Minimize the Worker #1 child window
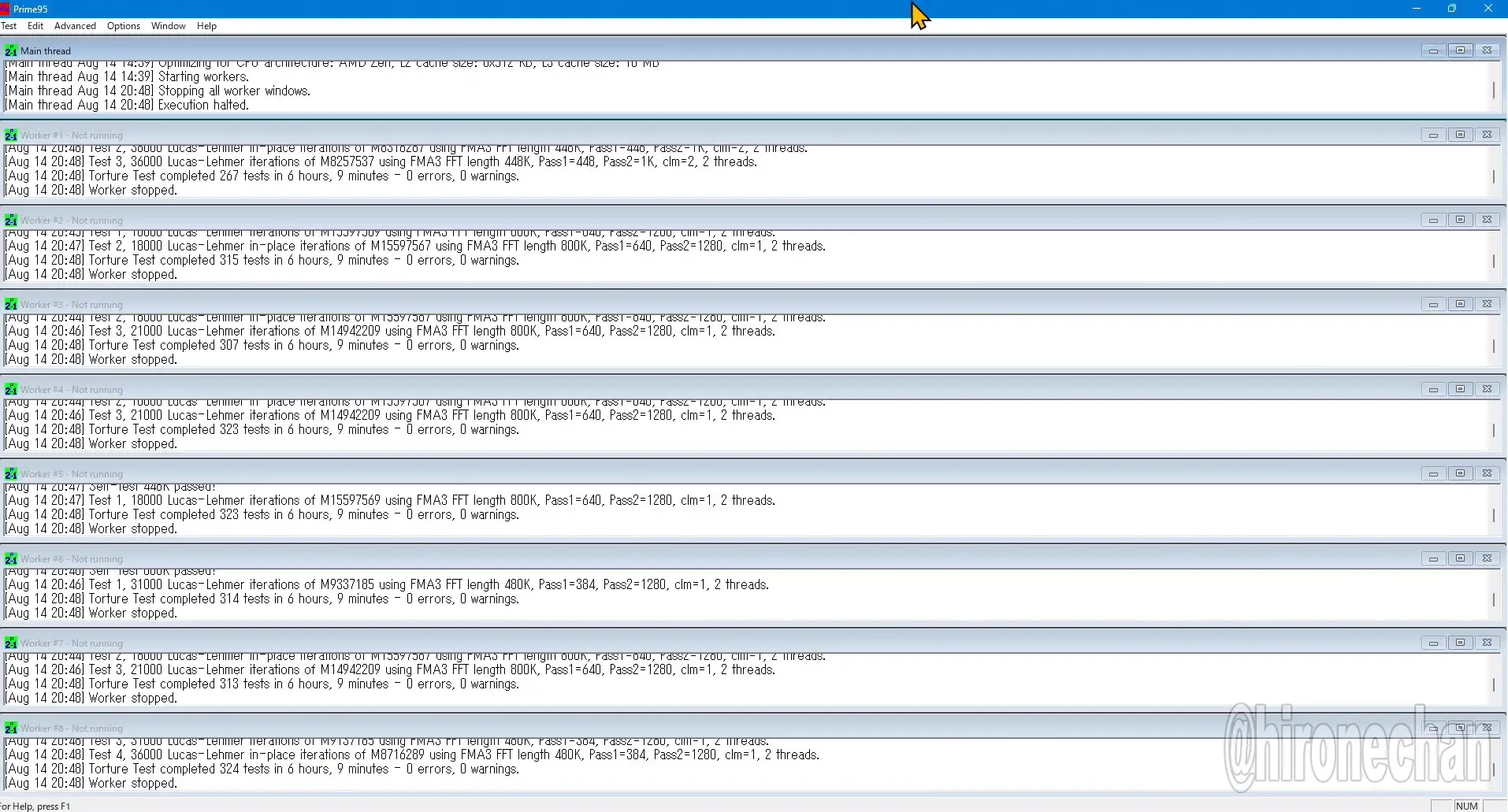Screen dimensions: 1508x812 coord(1433,135)
